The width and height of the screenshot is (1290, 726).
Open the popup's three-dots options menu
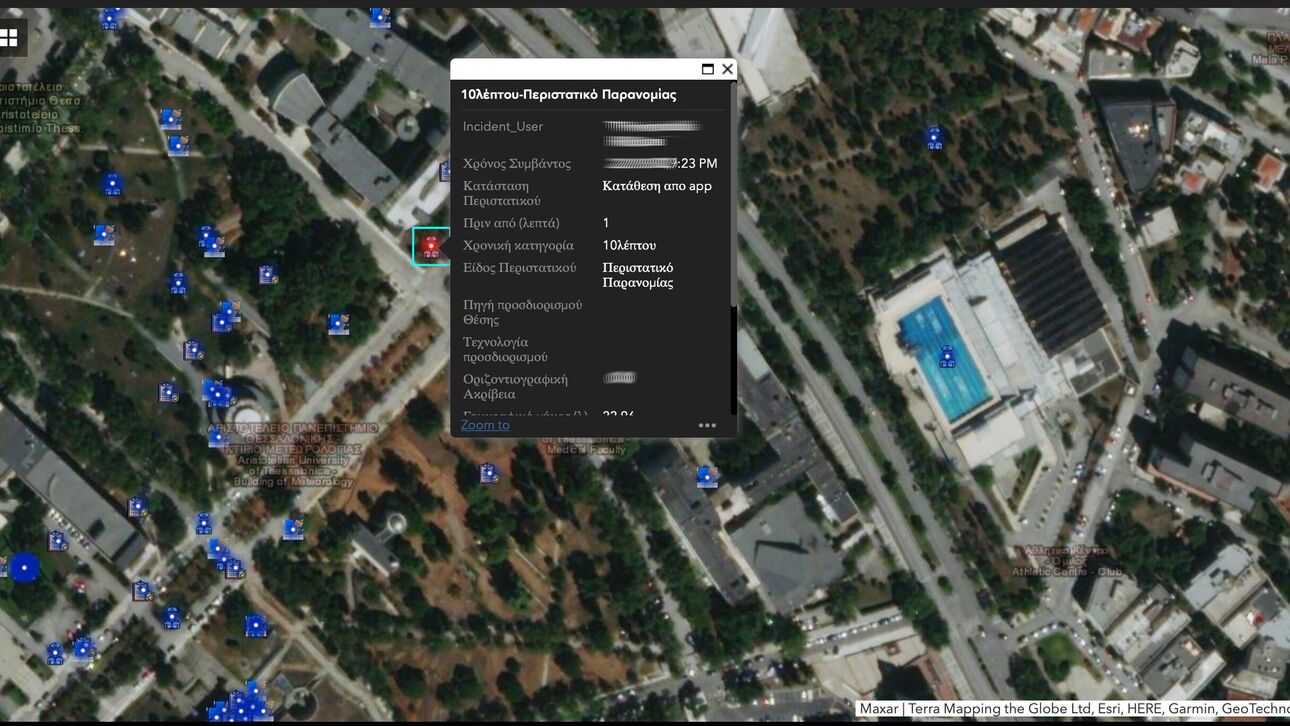tap(707, 425)
